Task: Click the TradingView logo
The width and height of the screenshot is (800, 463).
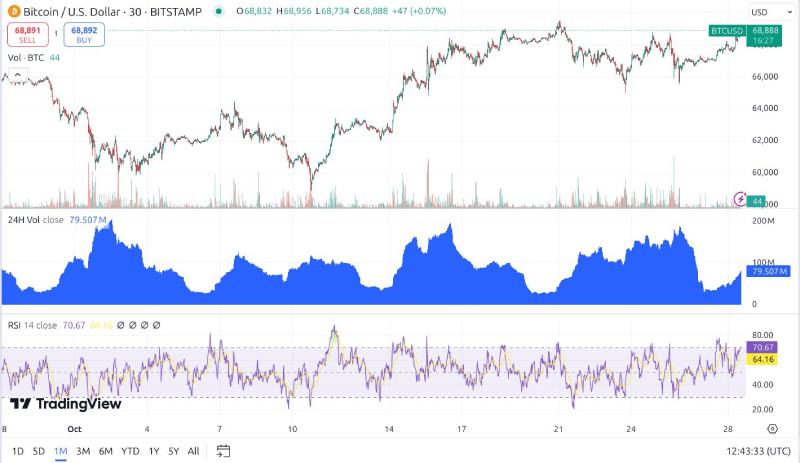Action: (x=66, y=404)
